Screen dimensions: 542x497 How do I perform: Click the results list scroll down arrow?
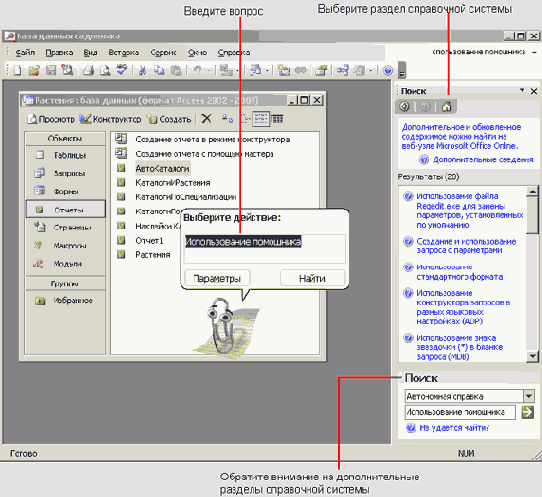pos(532,356)
